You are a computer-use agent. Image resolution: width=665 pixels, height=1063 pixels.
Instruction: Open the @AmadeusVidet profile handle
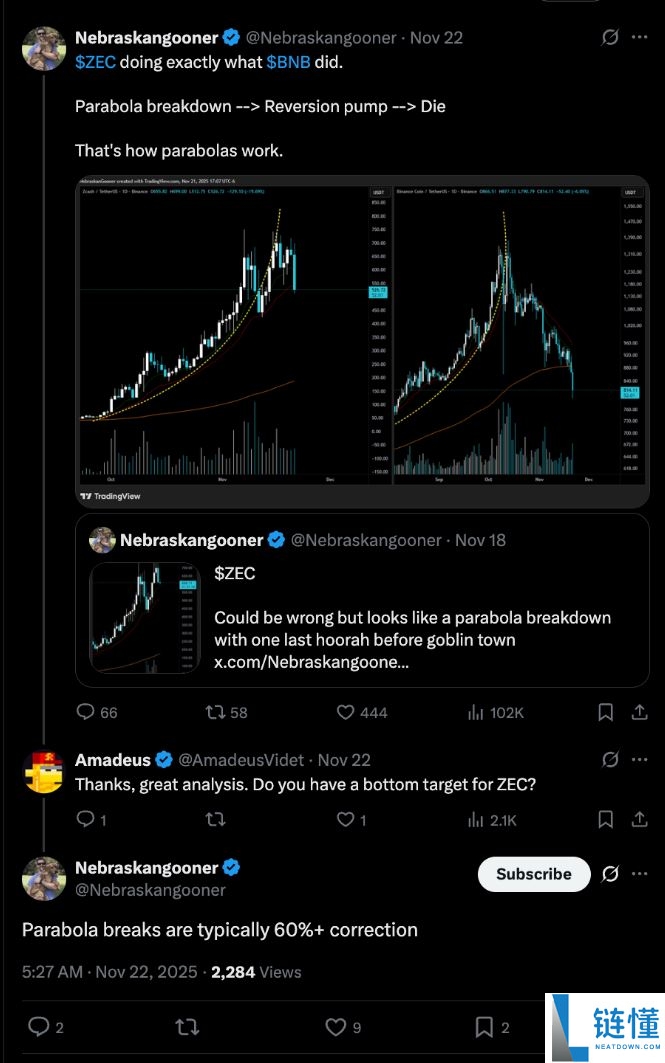(x=245, y=760)
